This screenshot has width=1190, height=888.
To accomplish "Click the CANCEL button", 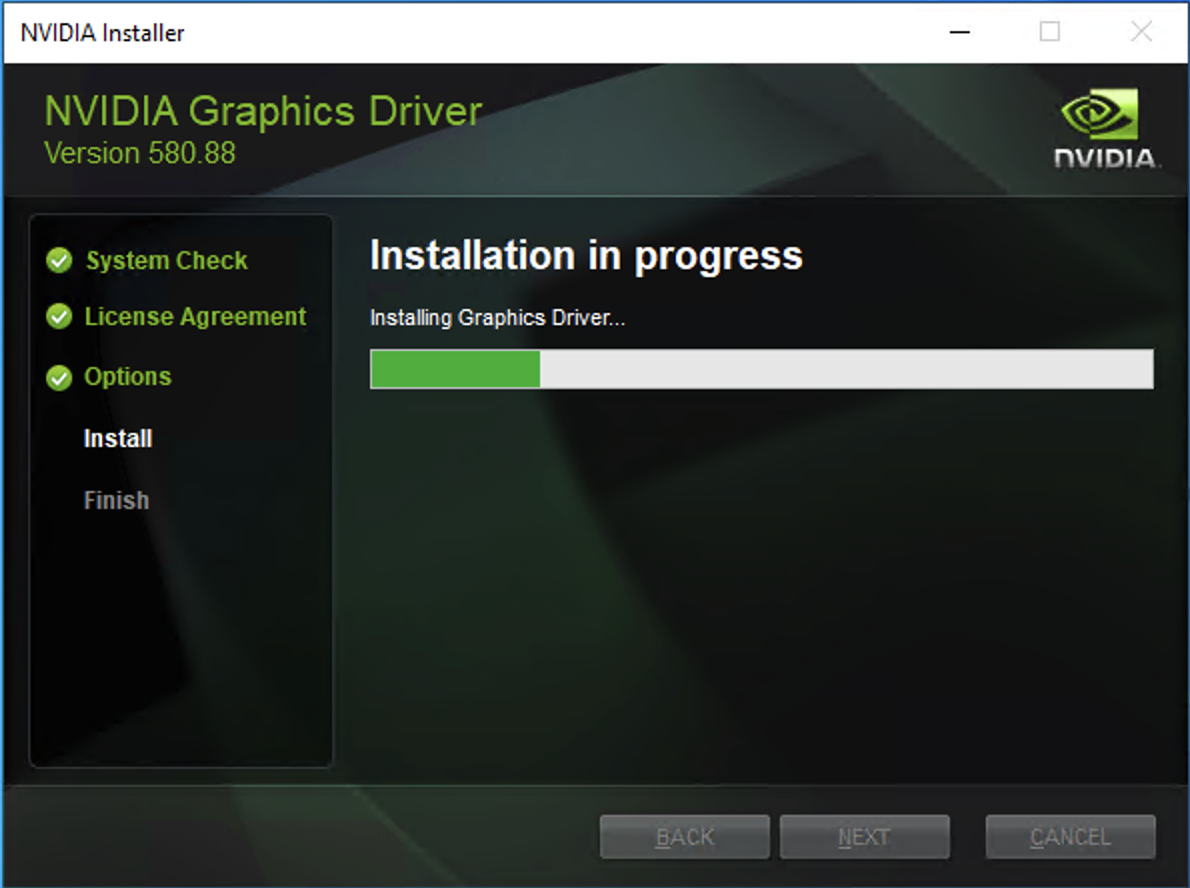I will pos(1070,837).
